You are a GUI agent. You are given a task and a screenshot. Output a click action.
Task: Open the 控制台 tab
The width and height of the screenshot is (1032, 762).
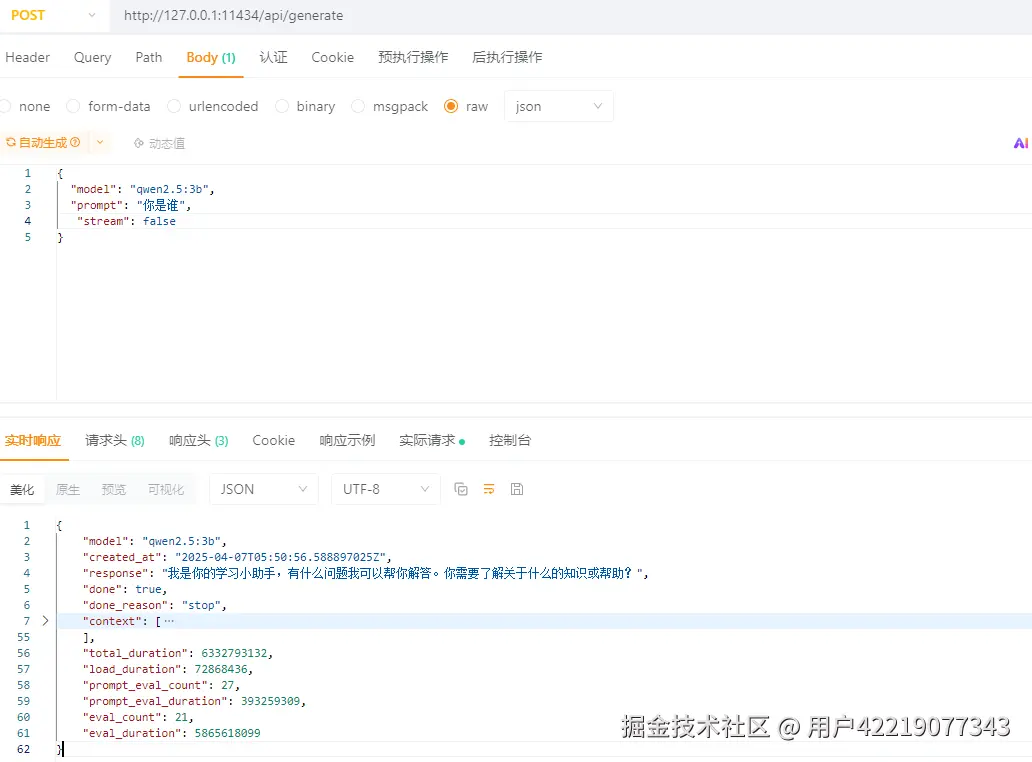click(510, 440)
